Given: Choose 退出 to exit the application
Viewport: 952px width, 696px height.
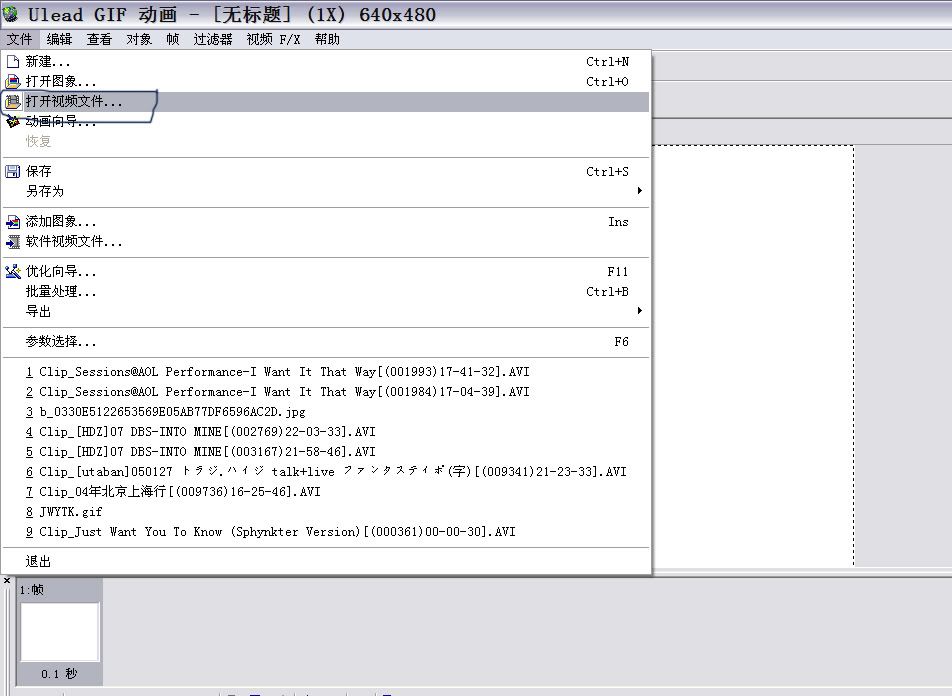Looking at the screenshot, I should coord(326,561).
